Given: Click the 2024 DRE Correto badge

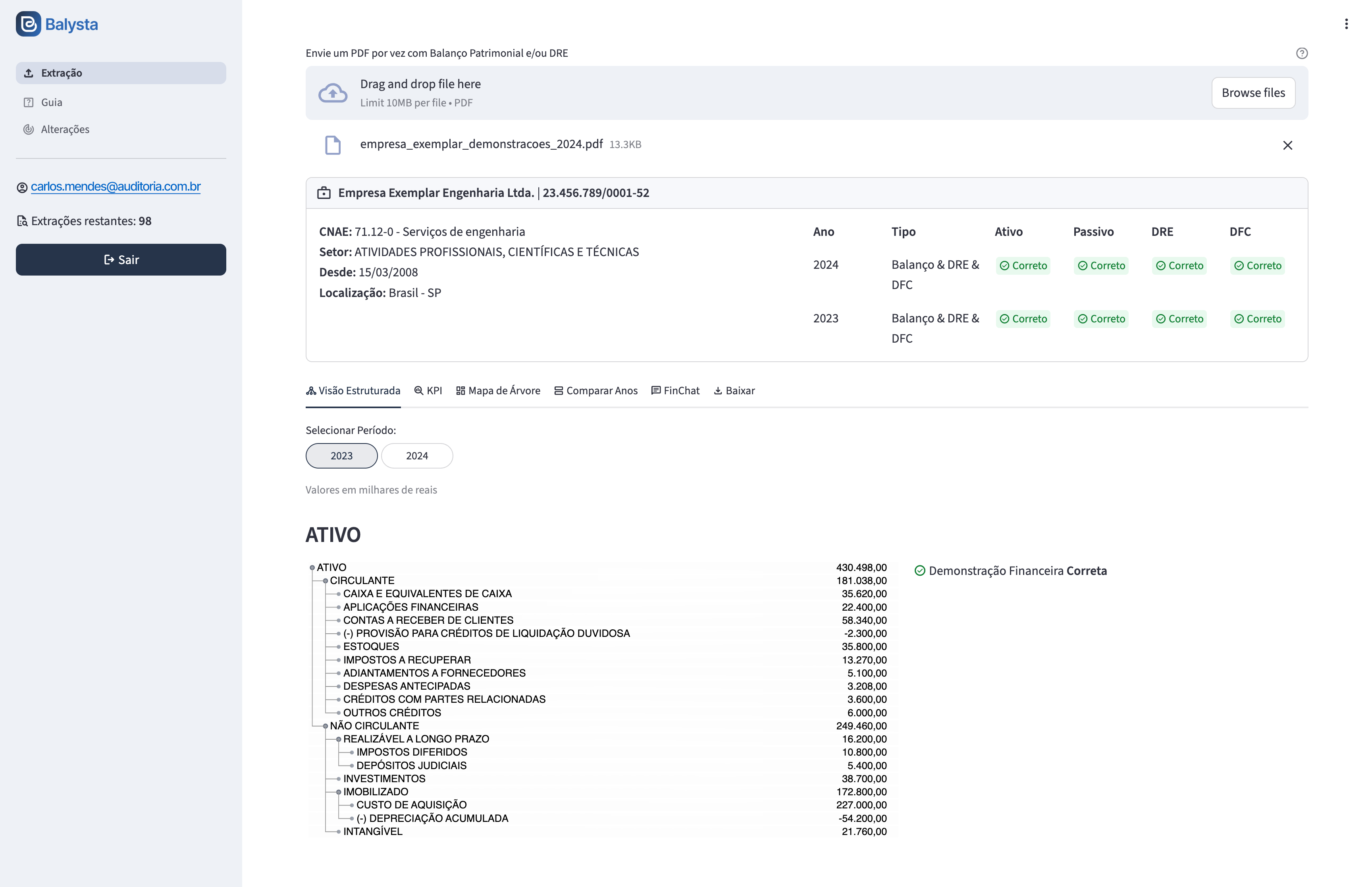Looking at the screenshot, I should click(x=1180, y=266).
